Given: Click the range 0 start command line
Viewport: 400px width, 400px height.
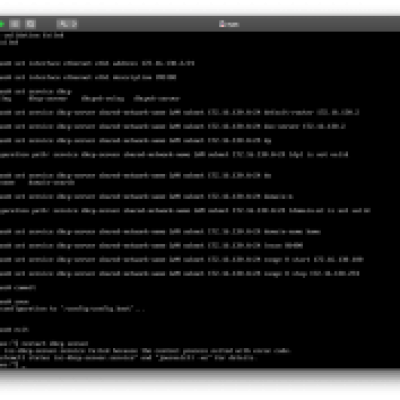Looking at the screenshot, I should [182, 260].
